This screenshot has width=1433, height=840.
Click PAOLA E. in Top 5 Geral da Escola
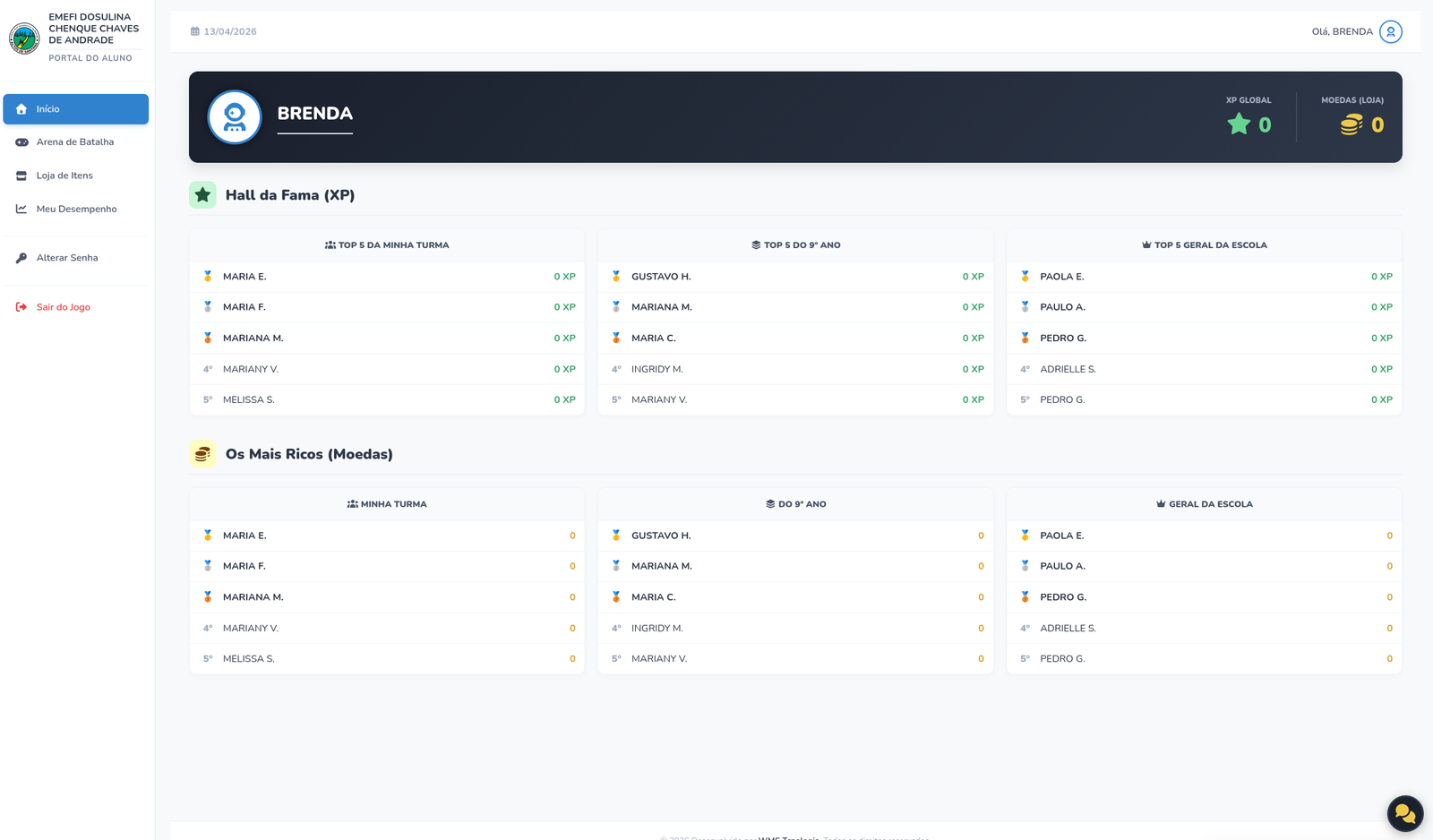tap(1061, 277)
